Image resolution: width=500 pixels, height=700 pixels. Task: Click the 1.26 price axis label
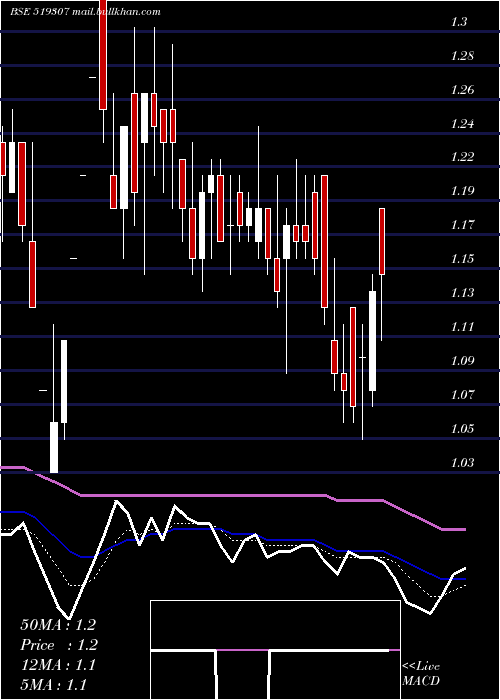[462, 90]
